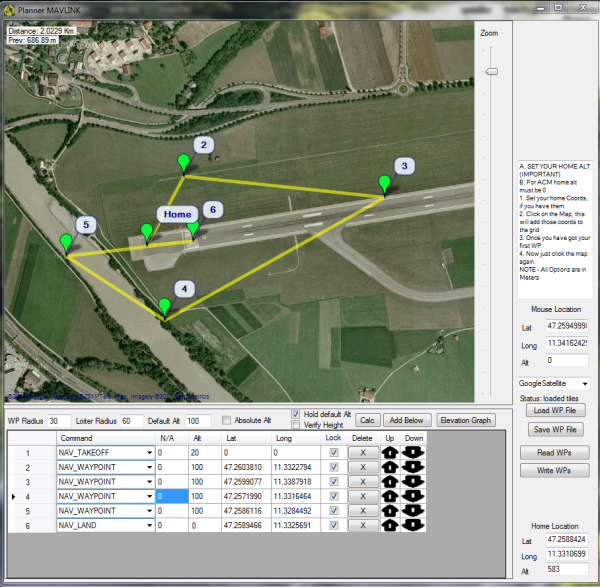
Task: Click Save WP File button
Action: pos(555,429)
